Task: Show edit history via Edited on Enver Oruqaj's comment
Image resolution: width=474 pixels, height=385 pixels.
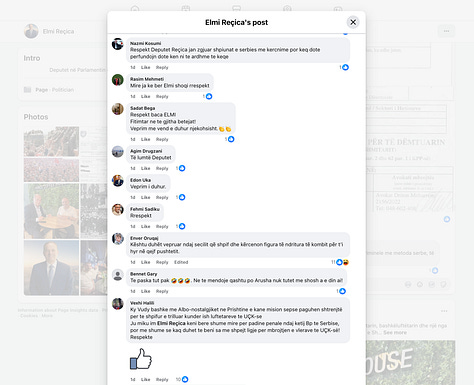Action: pyautogui.click(x=181, y=262)
